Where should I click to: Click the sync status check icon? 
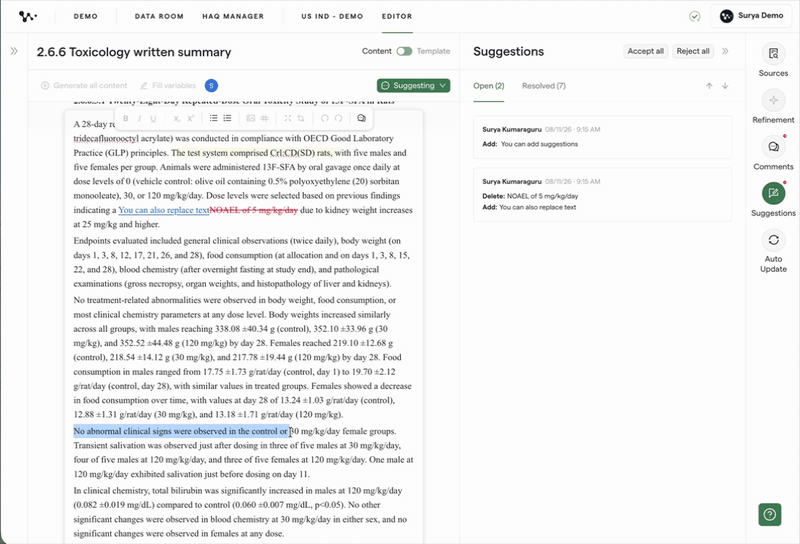pyautogui.click(x=694, y=16)
